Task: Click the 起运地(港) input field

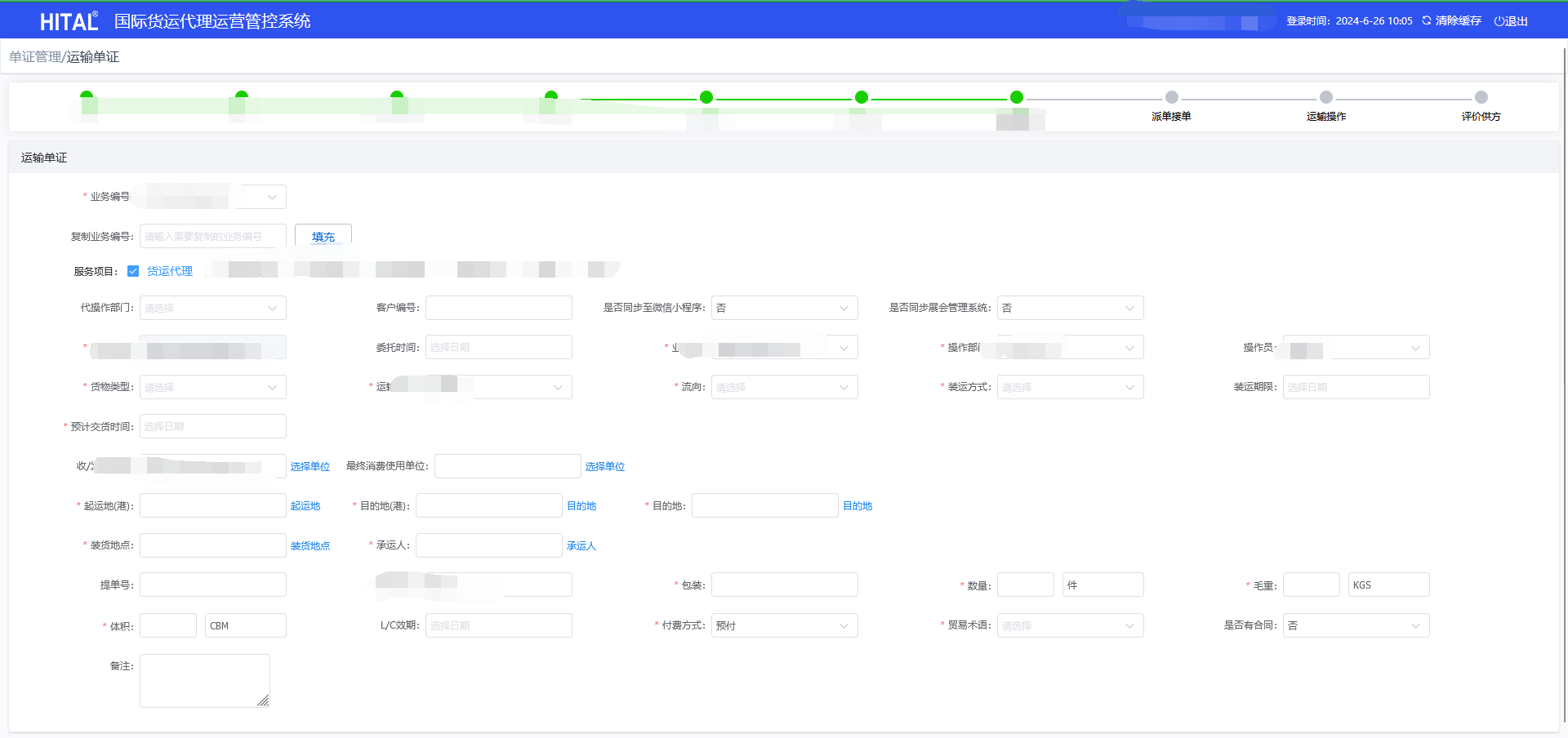Action: (x=213, y=505)
